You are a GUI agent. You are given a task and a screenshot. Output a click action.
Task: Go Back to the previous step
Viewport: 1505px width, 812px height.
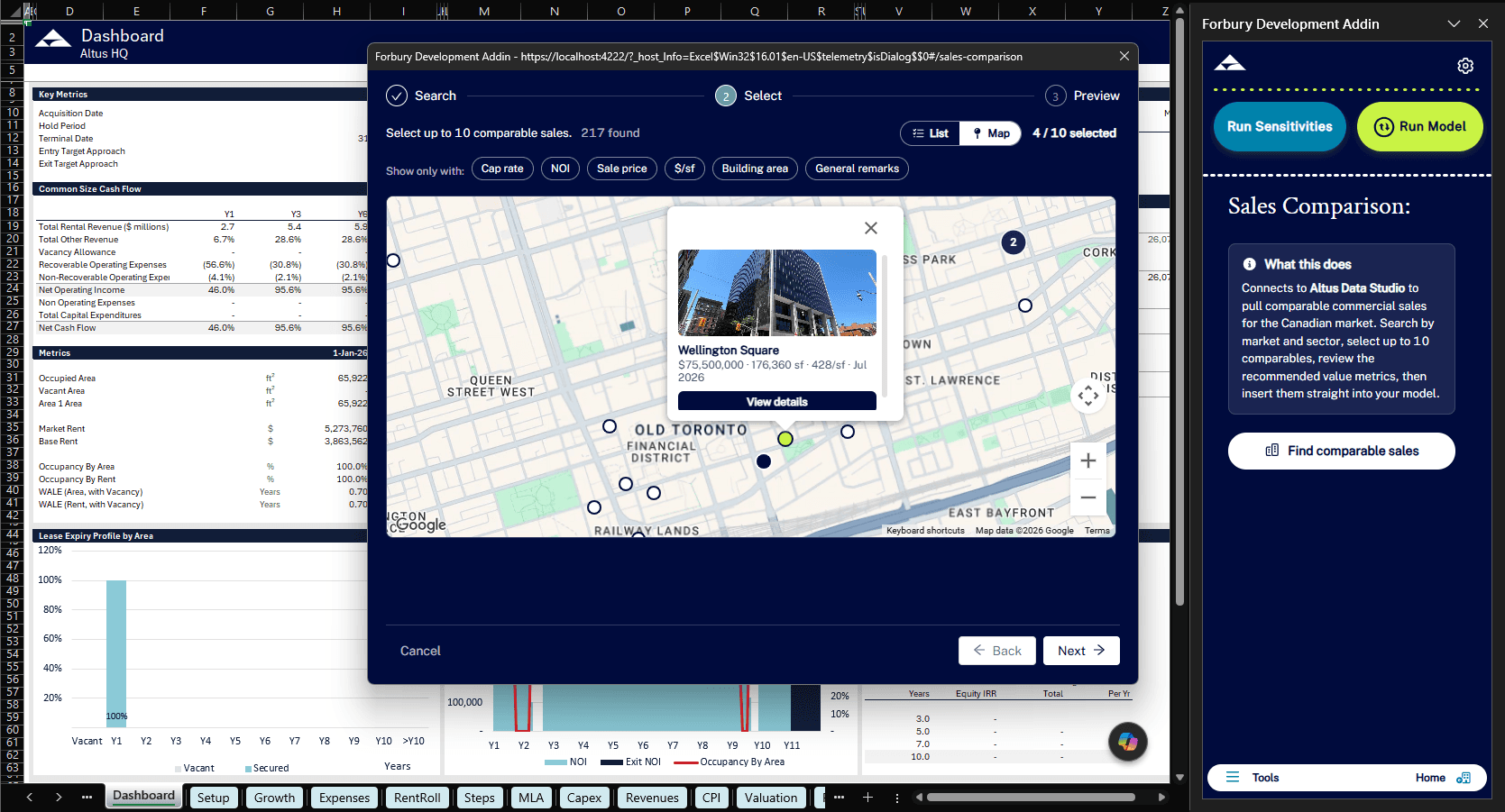pyautogui.click(x=997, y=651)
